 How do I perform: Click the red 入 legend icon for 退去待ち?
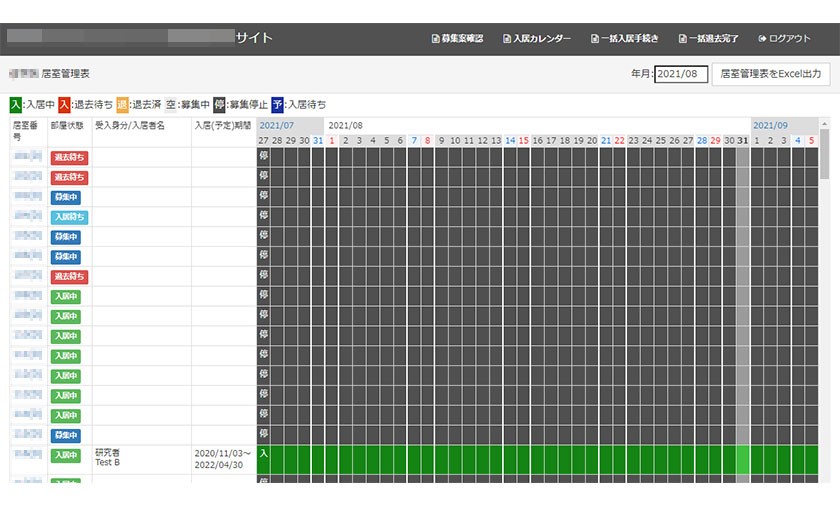coord(64,104)
